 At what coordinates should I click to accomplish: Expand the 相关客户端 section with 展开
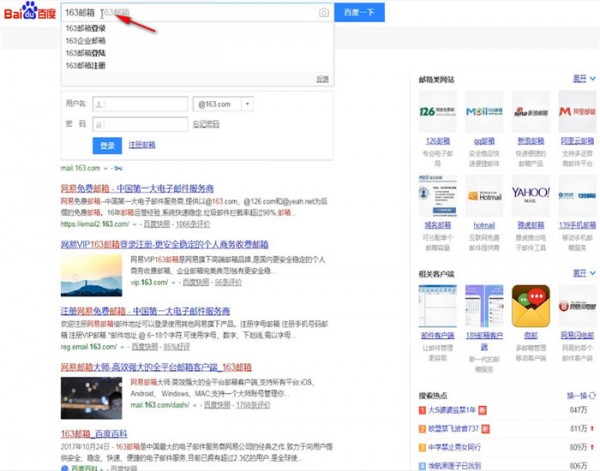pyautogui.click(x=584, y=273)
